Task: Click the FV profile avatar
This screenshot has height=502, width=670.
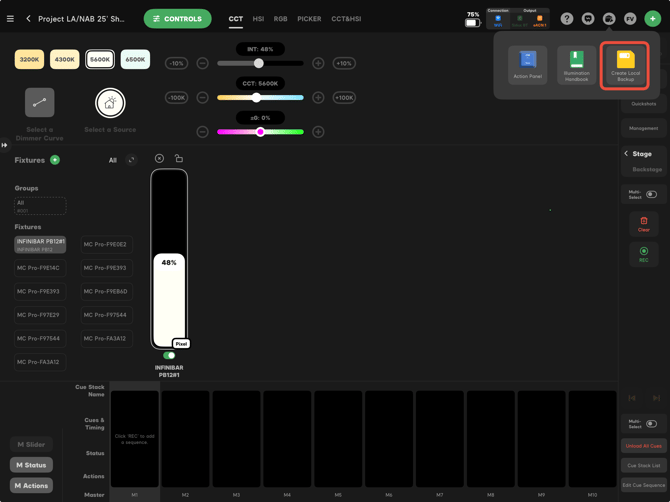Action: (x=630, y=19)
